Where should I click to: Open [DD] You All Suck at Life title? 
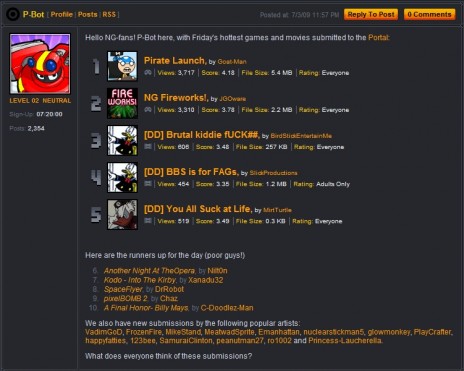[x=198, y=209]
